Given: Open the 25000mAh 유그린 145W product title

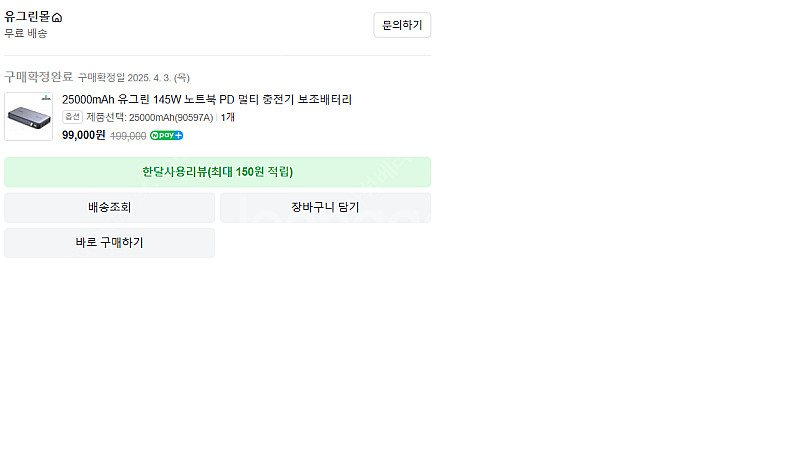Looking at the screenshot, I should (x=207, y=99).
